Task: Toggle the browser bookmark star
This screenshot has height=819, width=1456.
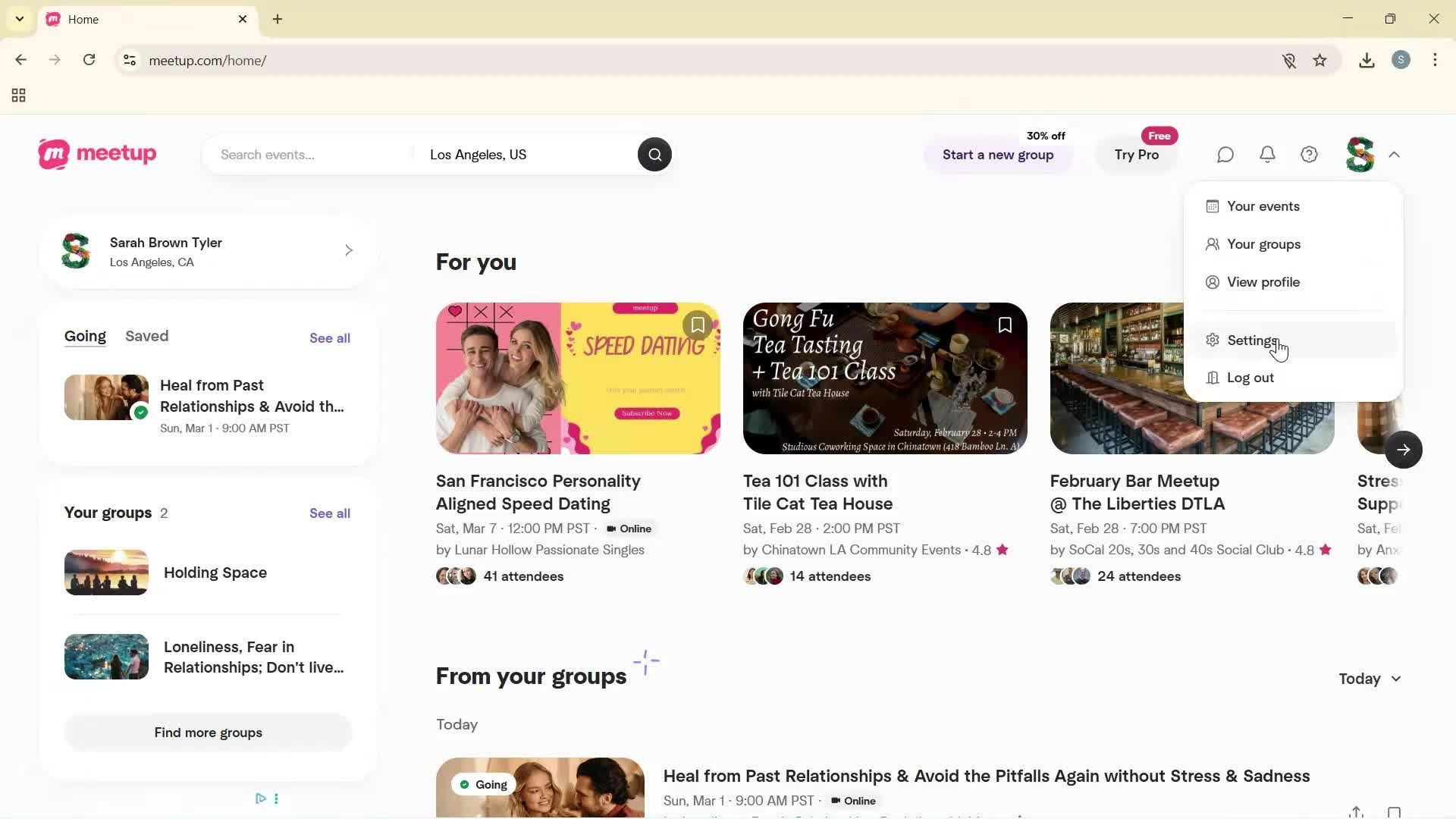Action: [1320, 60]
